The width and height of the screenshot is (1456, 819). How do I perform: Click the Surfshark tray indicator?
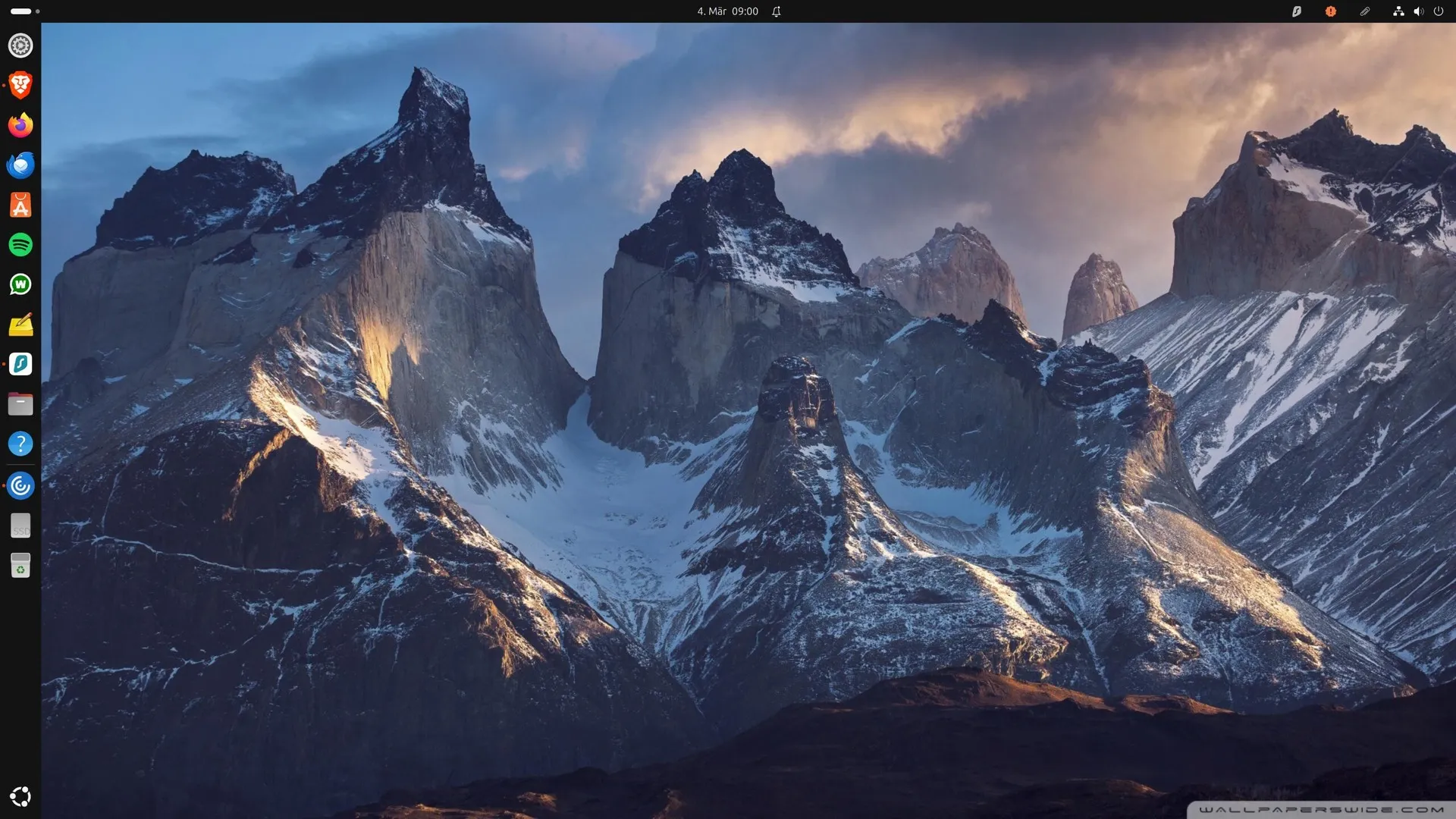pyautogui.click(x=1297, y=11)
